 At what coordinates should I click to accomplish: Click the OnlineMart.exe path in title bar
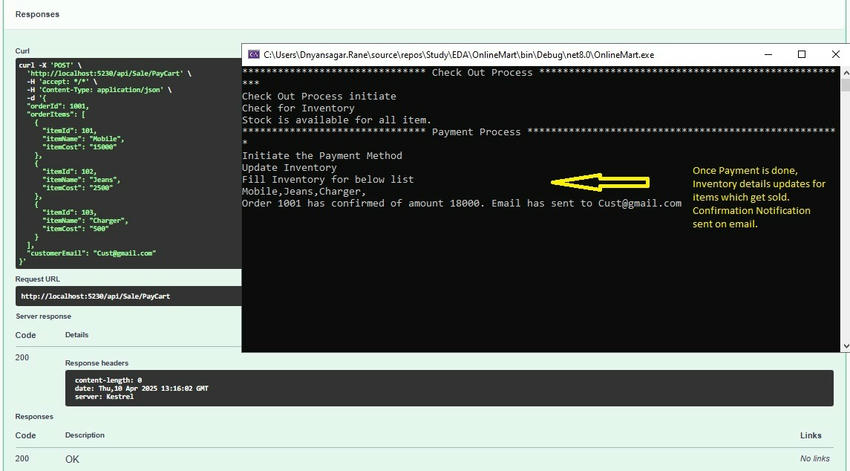pos(459,55)
